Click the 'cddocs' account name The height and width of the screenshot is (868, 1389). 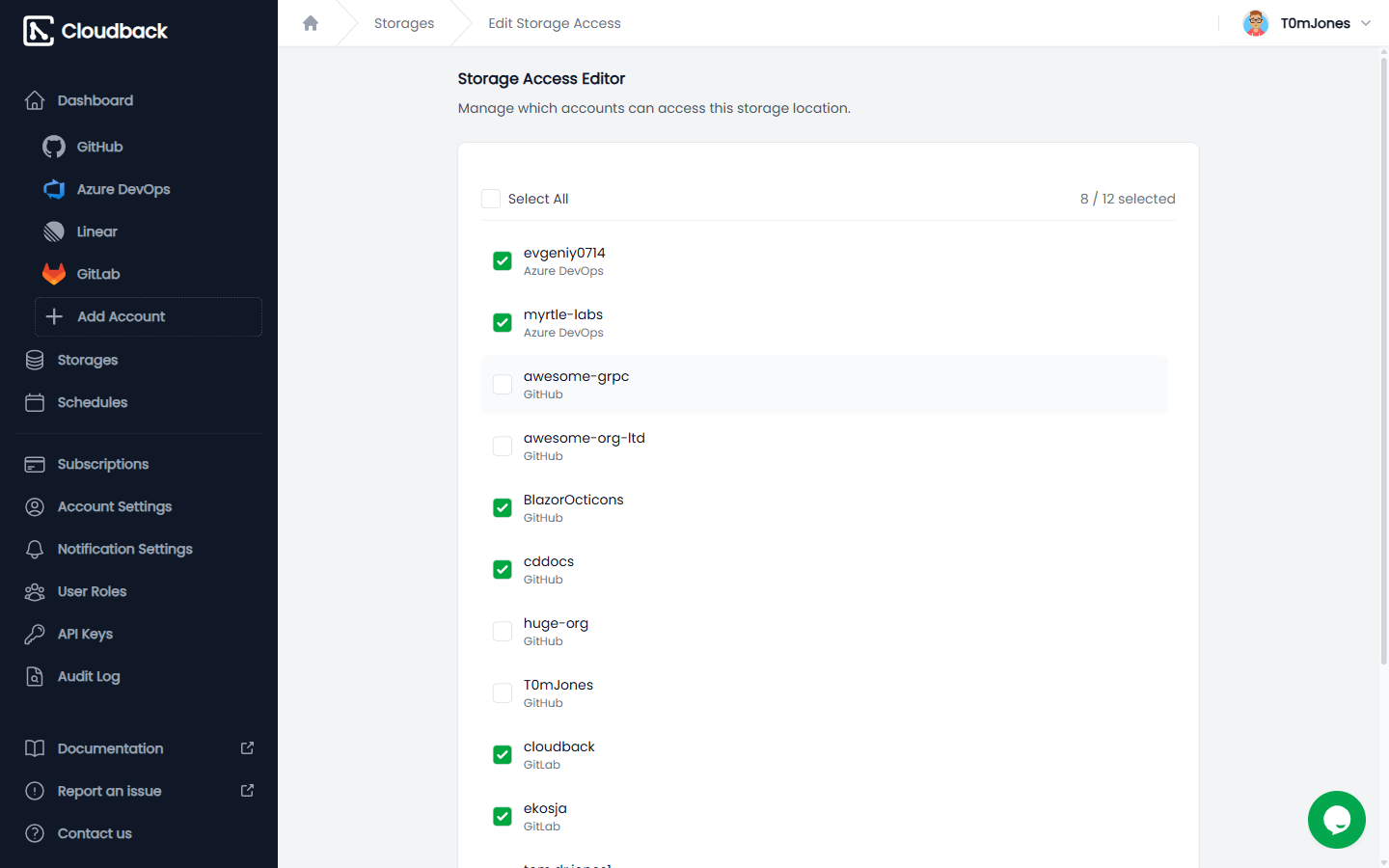(x=549, y=561)
